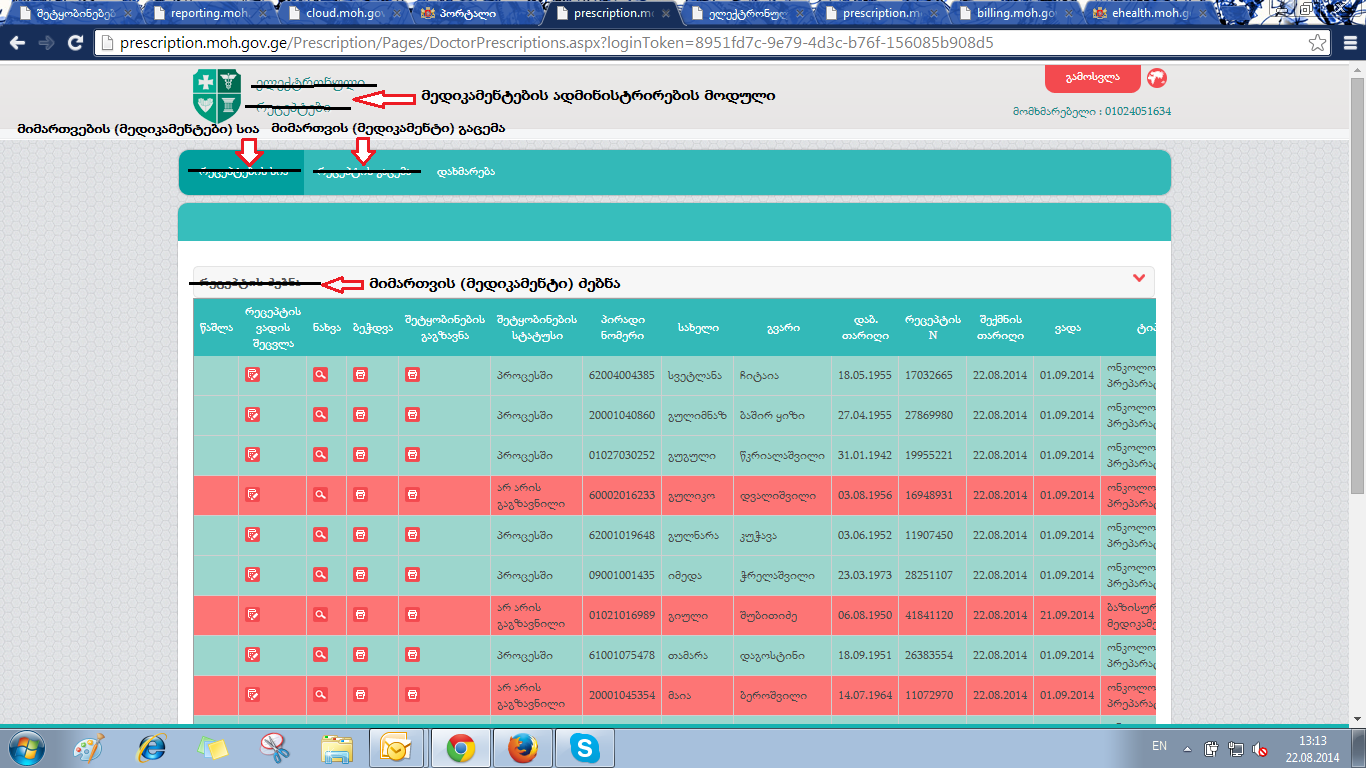
Task: Click print icon in გუგული row
Action: tap(360, 455)
